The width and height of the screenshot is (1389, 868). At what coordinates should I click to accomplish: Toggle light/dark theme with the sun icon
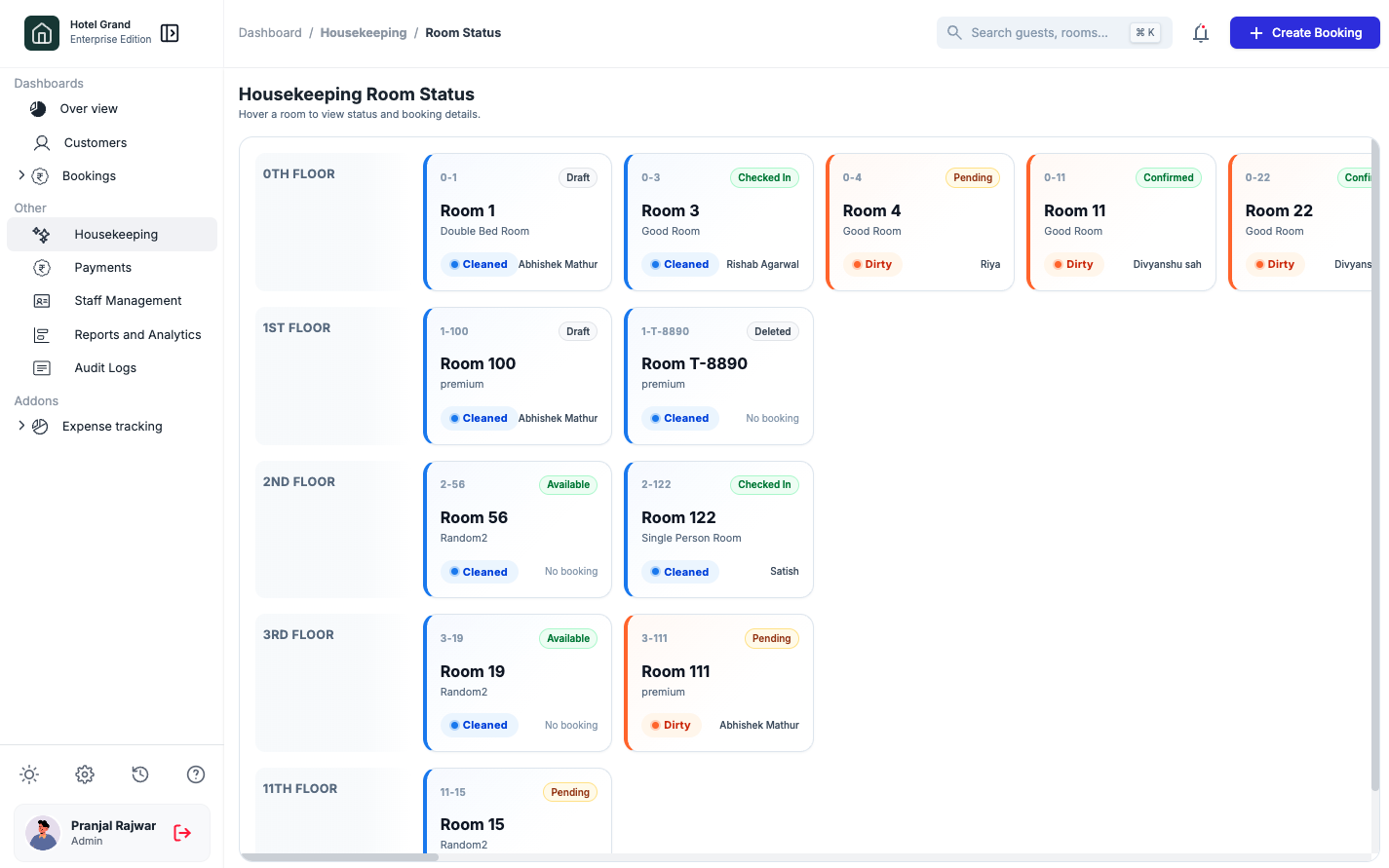[29, 774]
